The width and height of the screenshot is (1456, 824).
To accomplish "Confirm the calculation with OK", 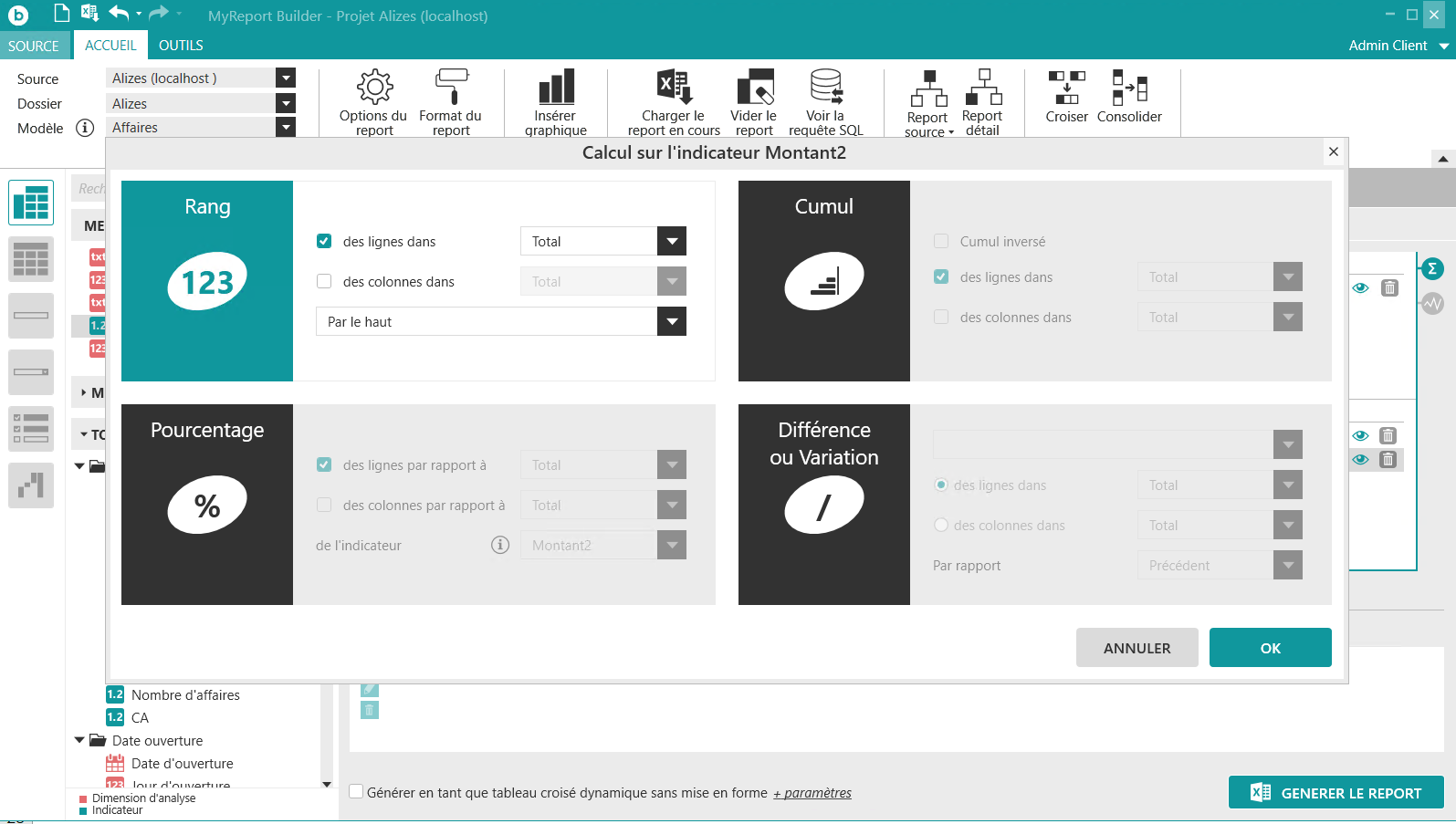I will 1270,648.
